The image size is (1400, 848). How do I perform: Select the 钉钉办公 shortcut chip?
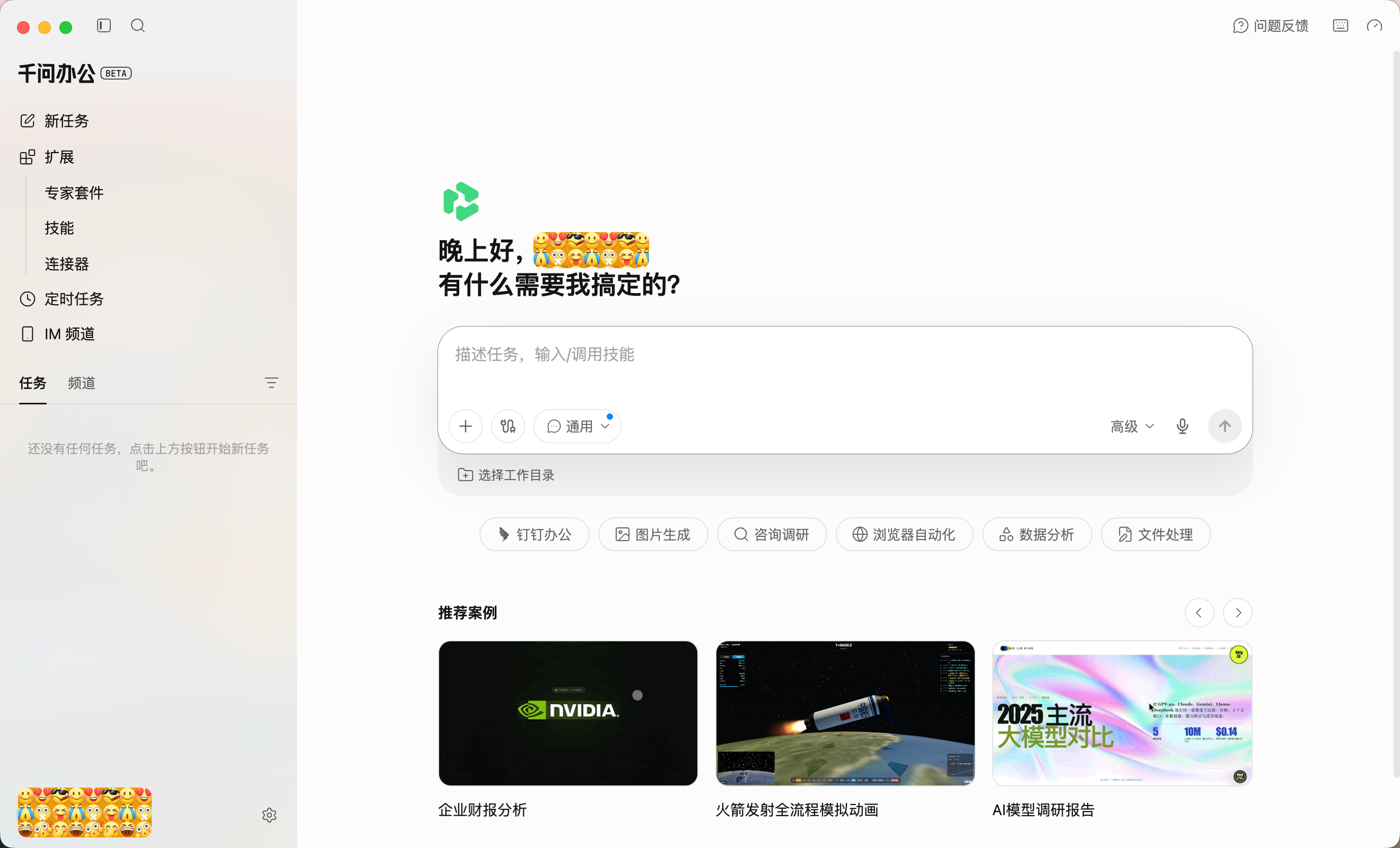pyautogui.click(x=534, y=534)
